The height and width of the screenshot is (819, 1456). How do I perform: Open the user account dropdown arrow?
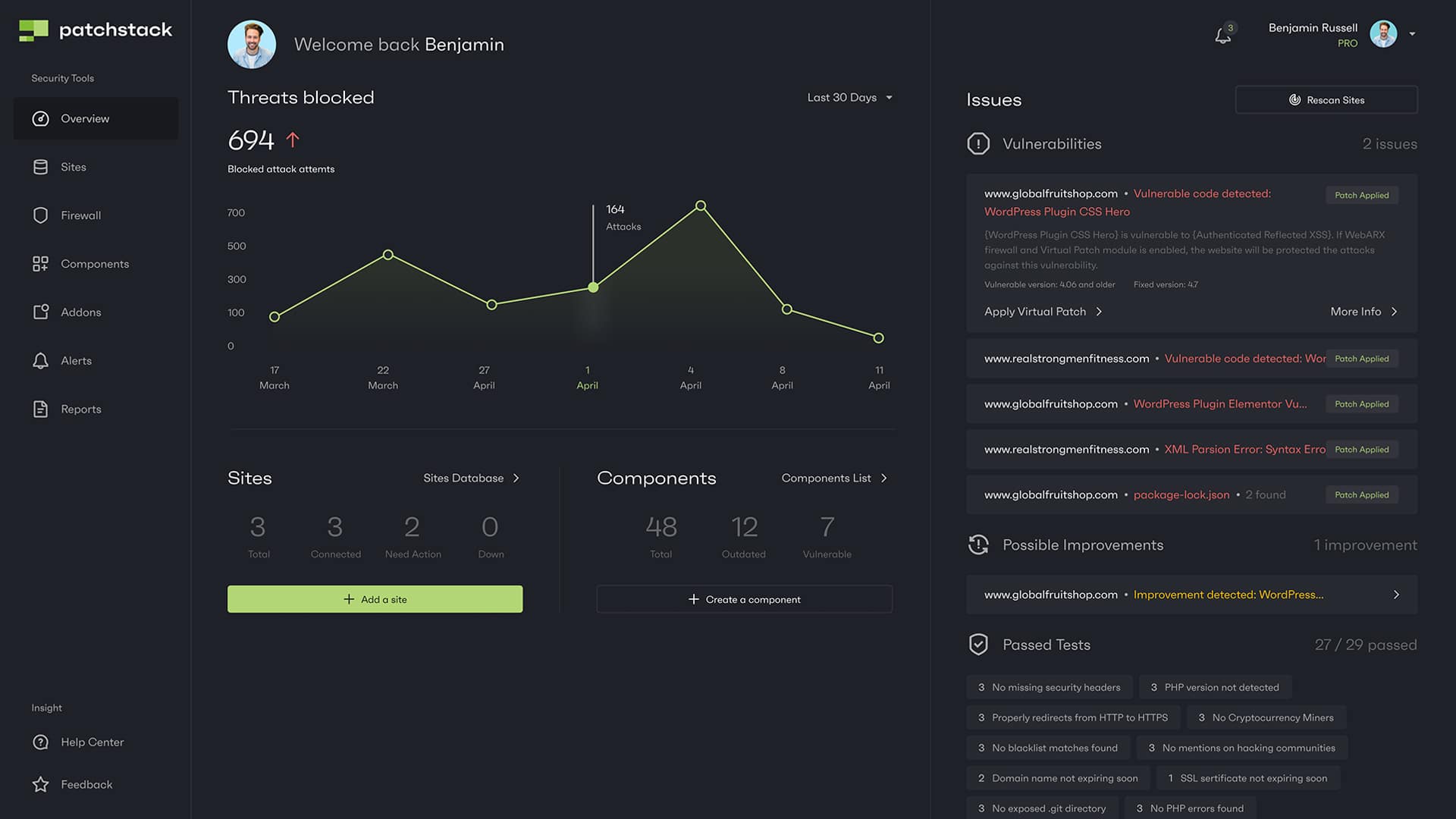point(1412,34)
